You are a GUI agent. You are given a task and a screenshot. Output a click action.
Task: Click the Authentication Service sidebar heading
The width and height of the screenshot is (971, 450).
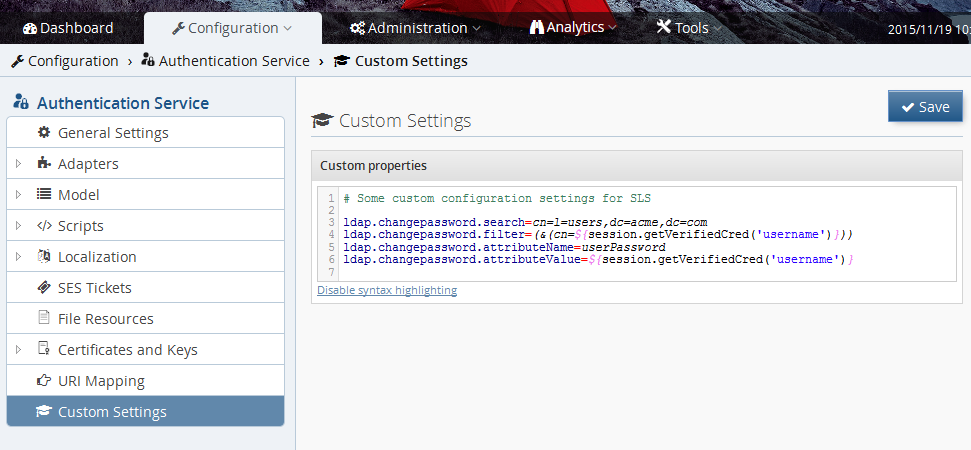pos(123,103)
